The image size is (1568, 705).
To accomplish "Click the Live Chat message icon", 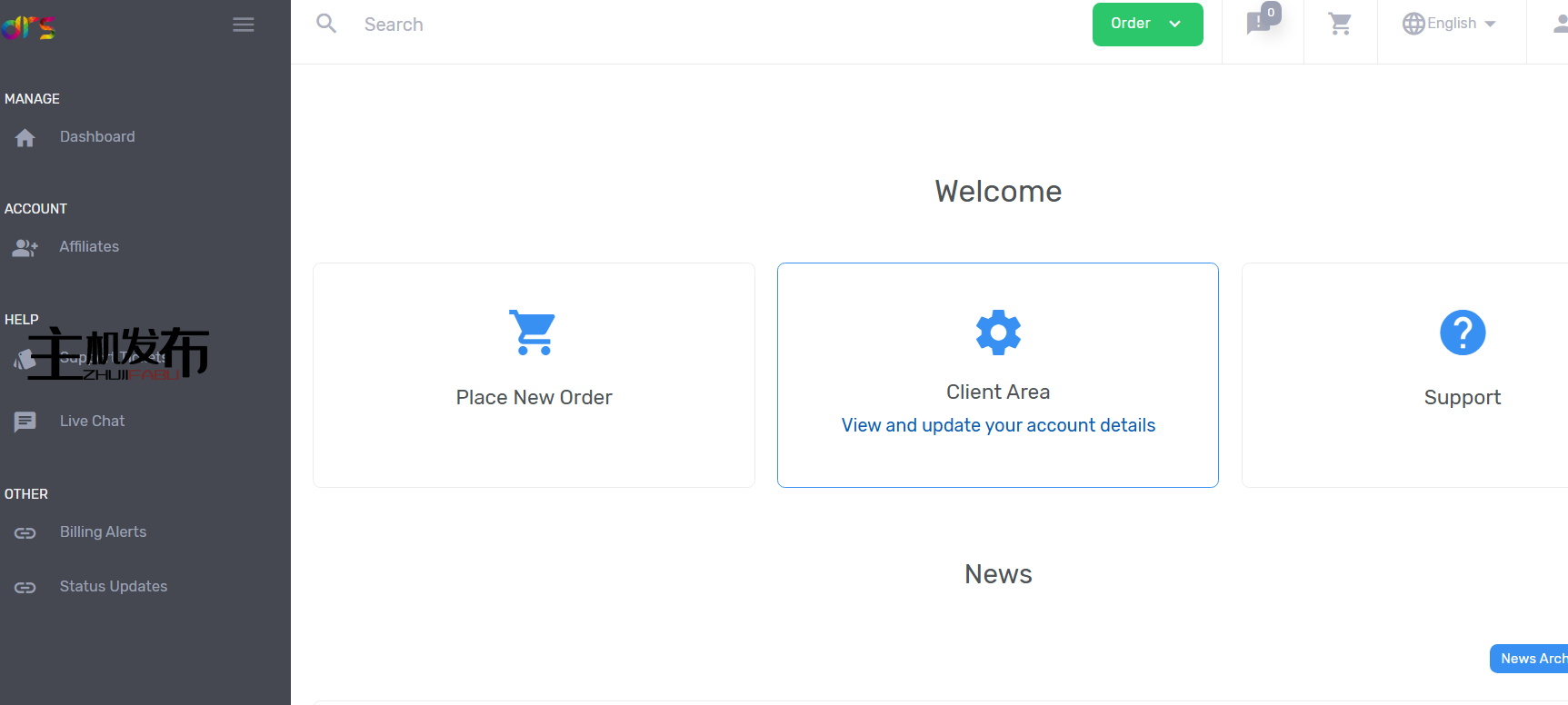I will [x=25, y=422].
